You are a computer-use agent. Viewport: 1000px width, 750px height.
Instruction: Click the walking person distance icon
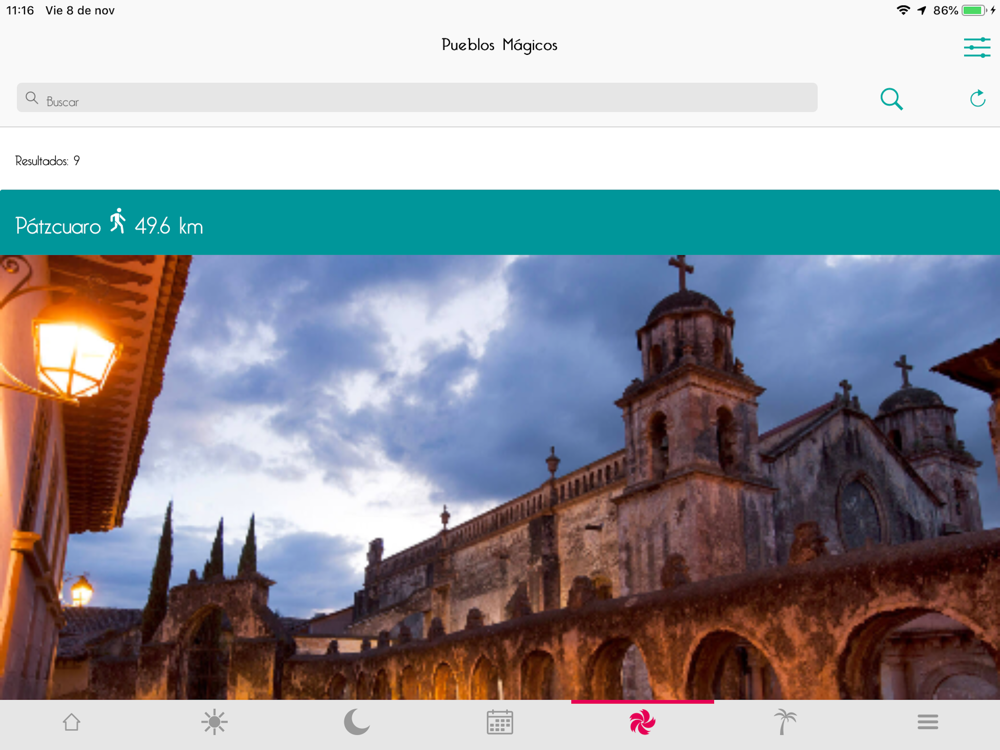[118, 222]
